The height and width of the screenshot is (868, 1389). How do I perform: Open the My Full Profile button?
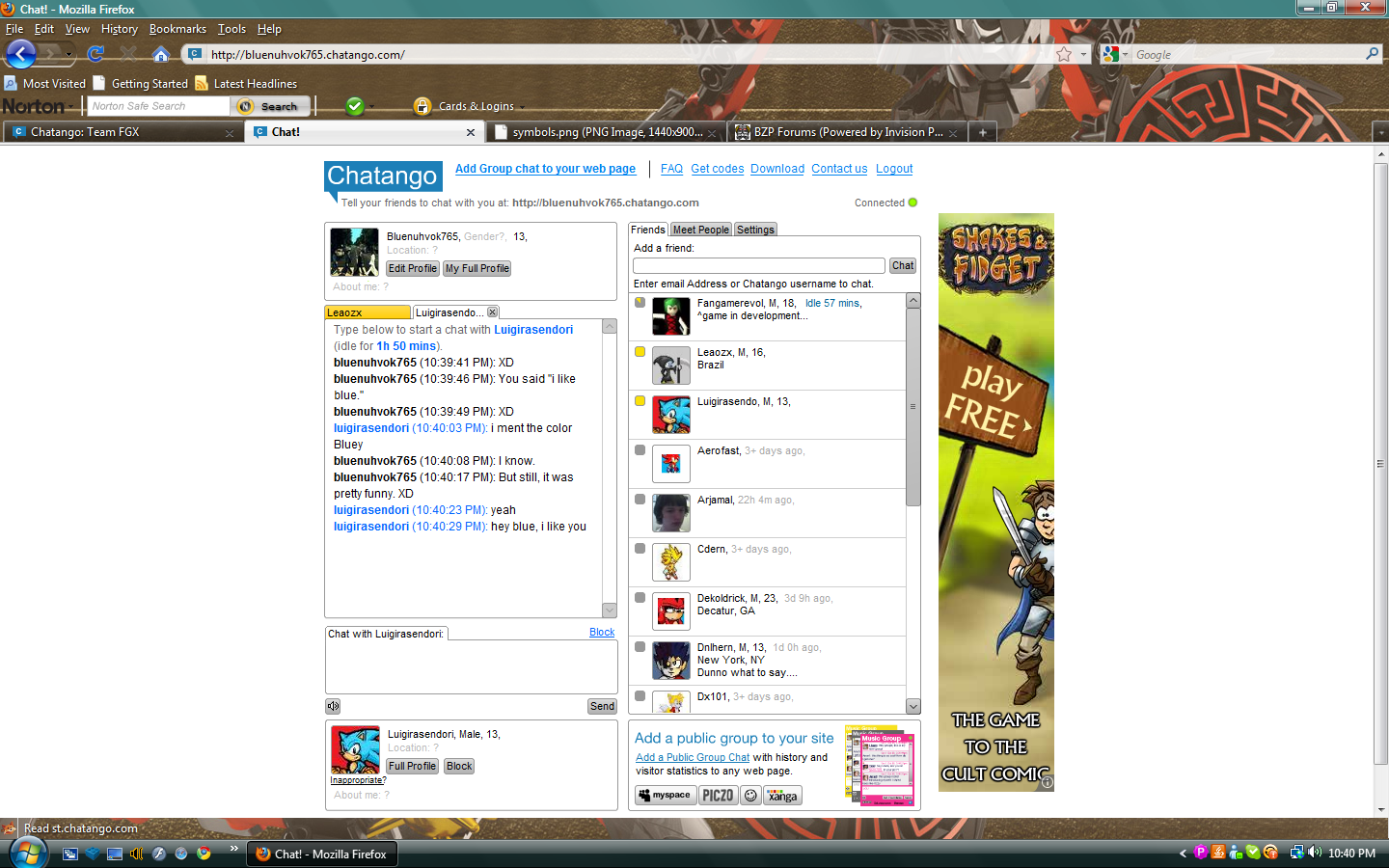click(x=477, y=268)
